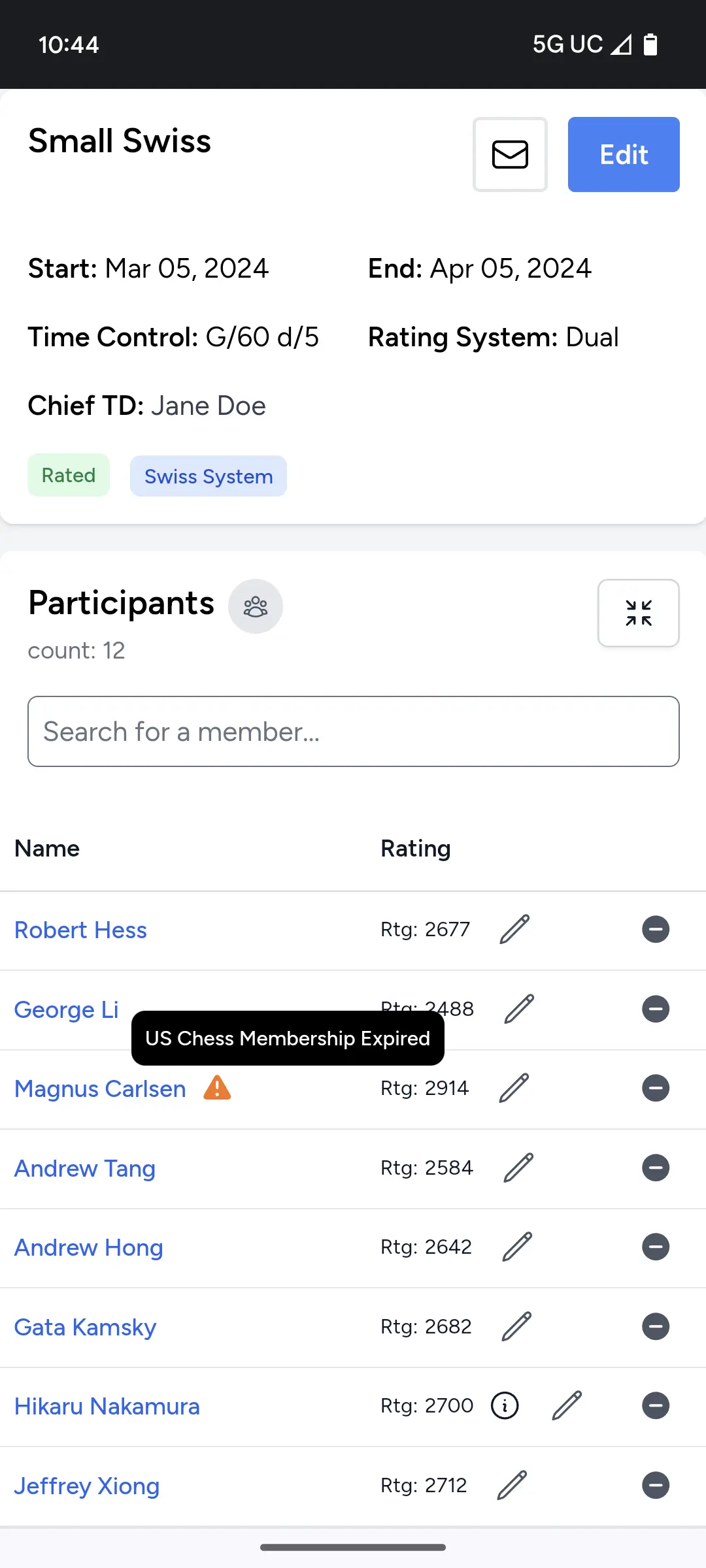Tap the Swiss System tag
The height and width of the screenshot is (1568, 706).
209,476
